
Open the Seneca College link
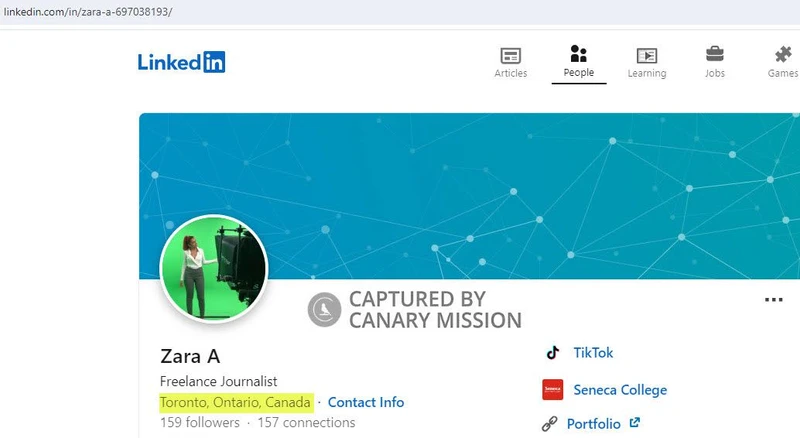(x=620, y=390)
